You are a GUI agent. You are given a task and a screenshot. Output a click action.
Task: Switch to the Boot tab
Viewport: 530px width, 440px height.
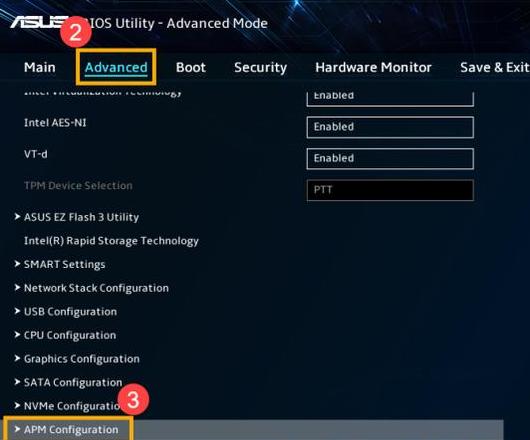pyautogui.click(x=191, y=67)
